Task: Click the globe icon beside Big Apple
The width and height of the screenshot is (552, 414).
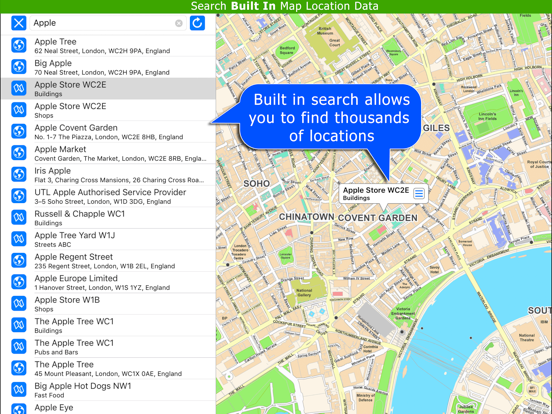Action: point(19,67)
